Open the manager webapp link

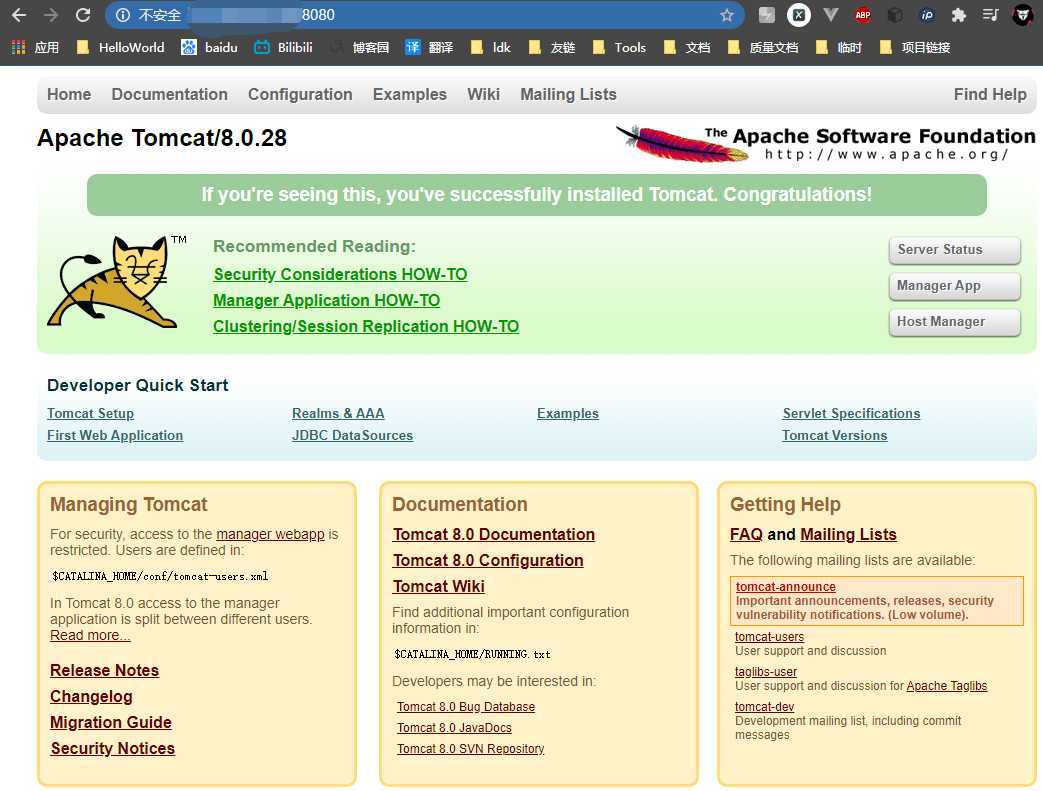click(x=270, y=534)
